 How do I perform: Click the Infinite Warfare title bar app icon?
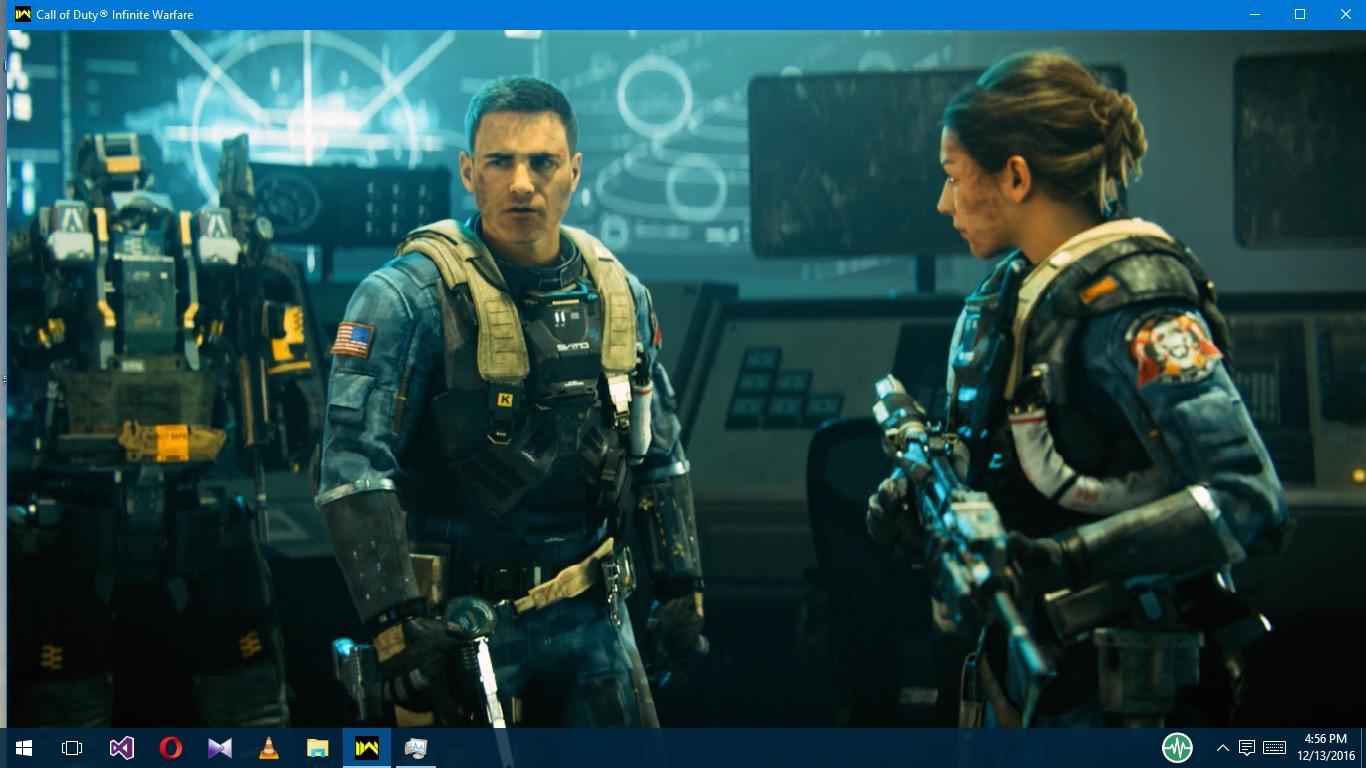[x=22, y=14]
